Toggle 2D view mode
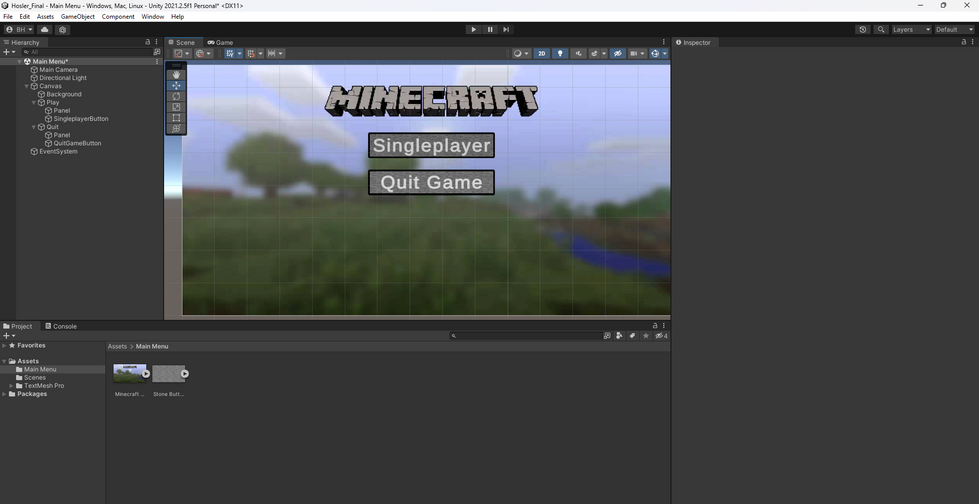Image resolution: width=979 pixels, height=504 pixels. [x=541, y=54]
